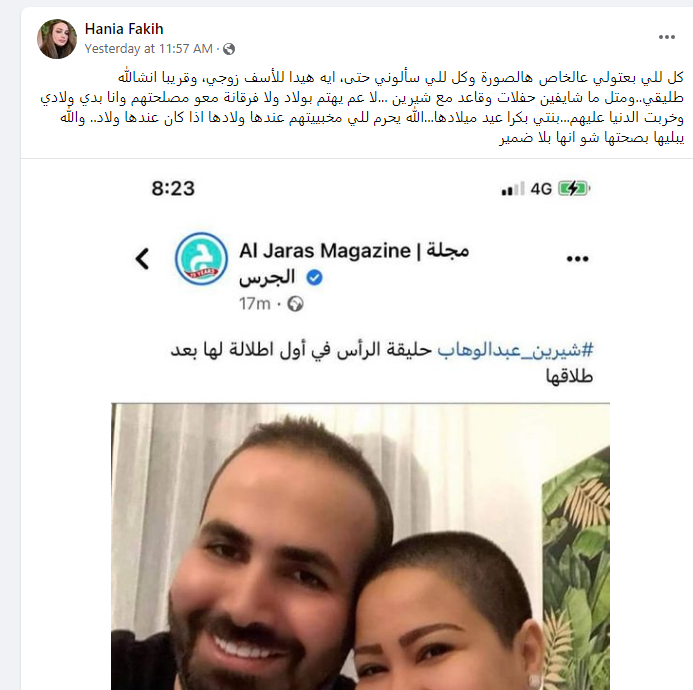Open the three-dot menu of Al Jaras post
The width and height of the screenshot is (693, 690).
point(578,259)
